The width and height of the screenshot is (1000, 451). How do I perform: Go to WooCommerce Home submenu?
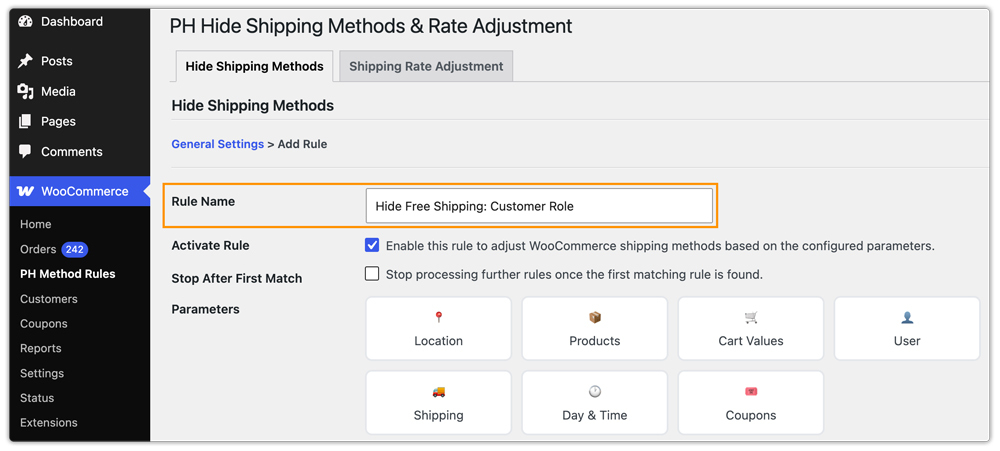click(36, 225)
